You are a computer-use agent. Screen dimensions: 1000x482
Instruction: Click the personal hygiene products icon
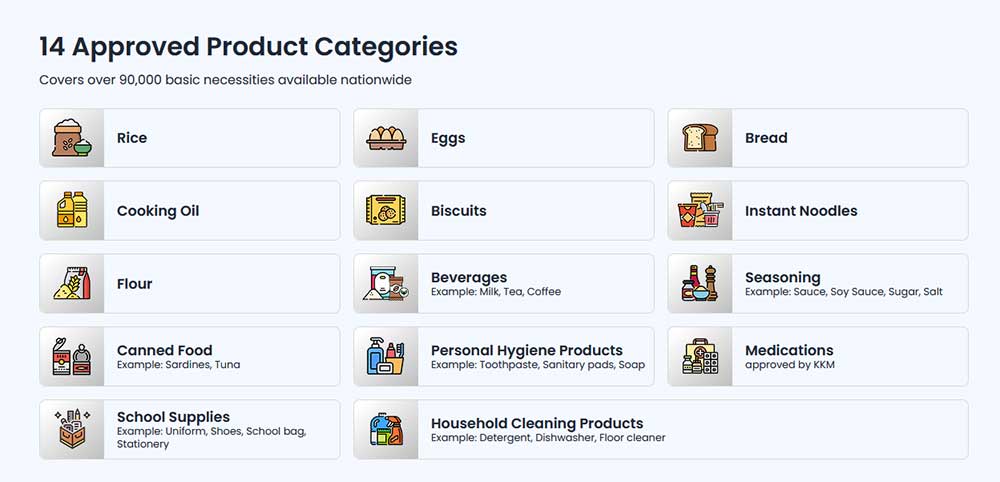pos(386,356)
